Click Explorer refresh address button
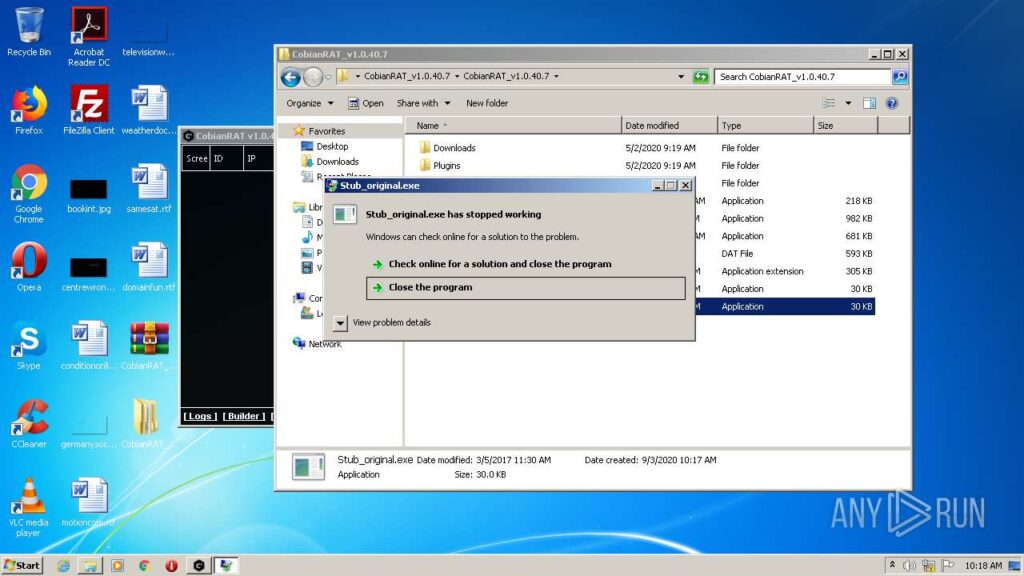 tap(701, 77)
